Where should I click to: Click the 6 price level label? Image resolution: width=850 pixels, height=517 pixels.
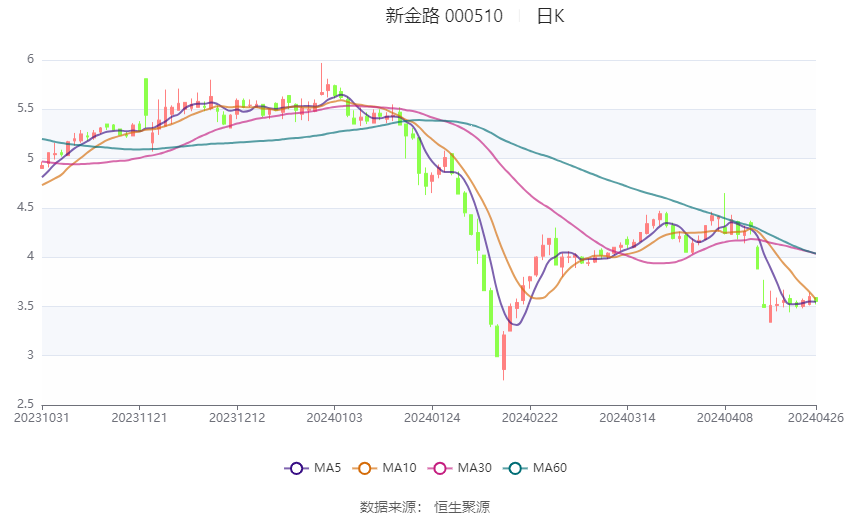pos(31,60)
